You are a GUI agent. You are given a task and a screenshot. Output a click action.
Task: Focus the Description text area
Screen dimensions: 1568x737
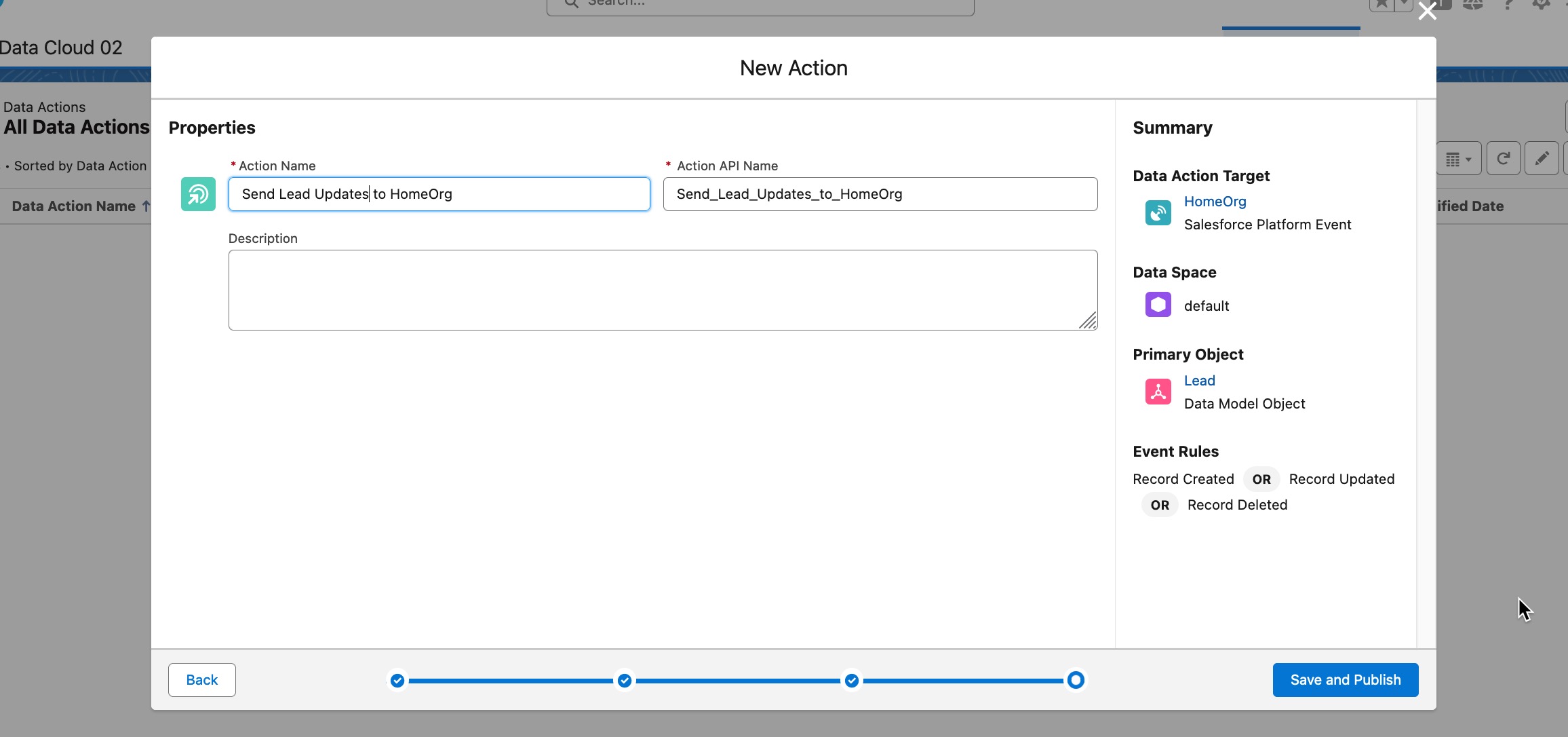point(663,290)
